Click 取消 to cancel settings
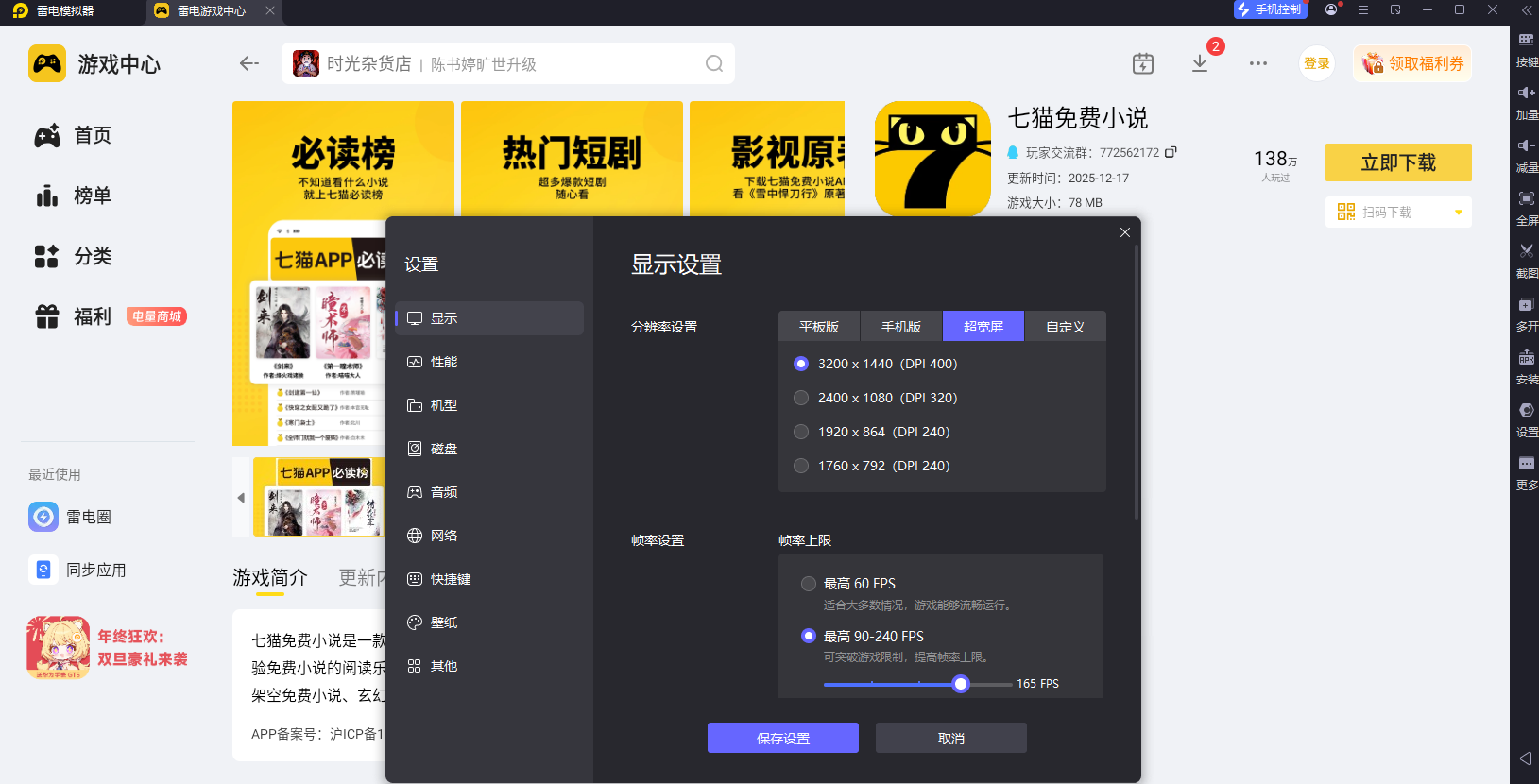 (x=951, y=738)
